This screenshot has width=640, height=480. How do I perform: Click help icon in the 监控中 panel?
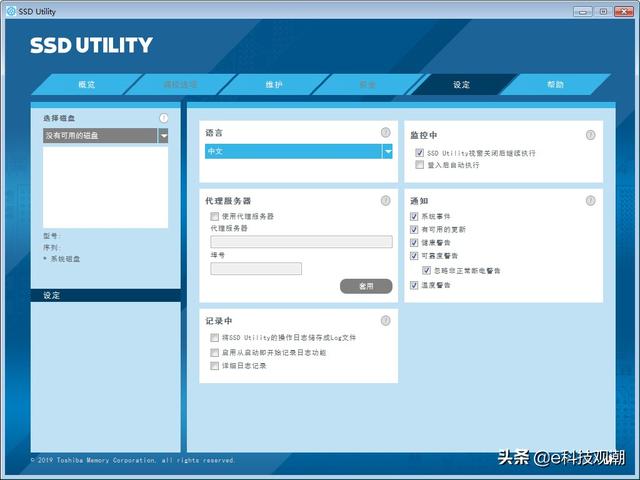(x=591, y=135)
